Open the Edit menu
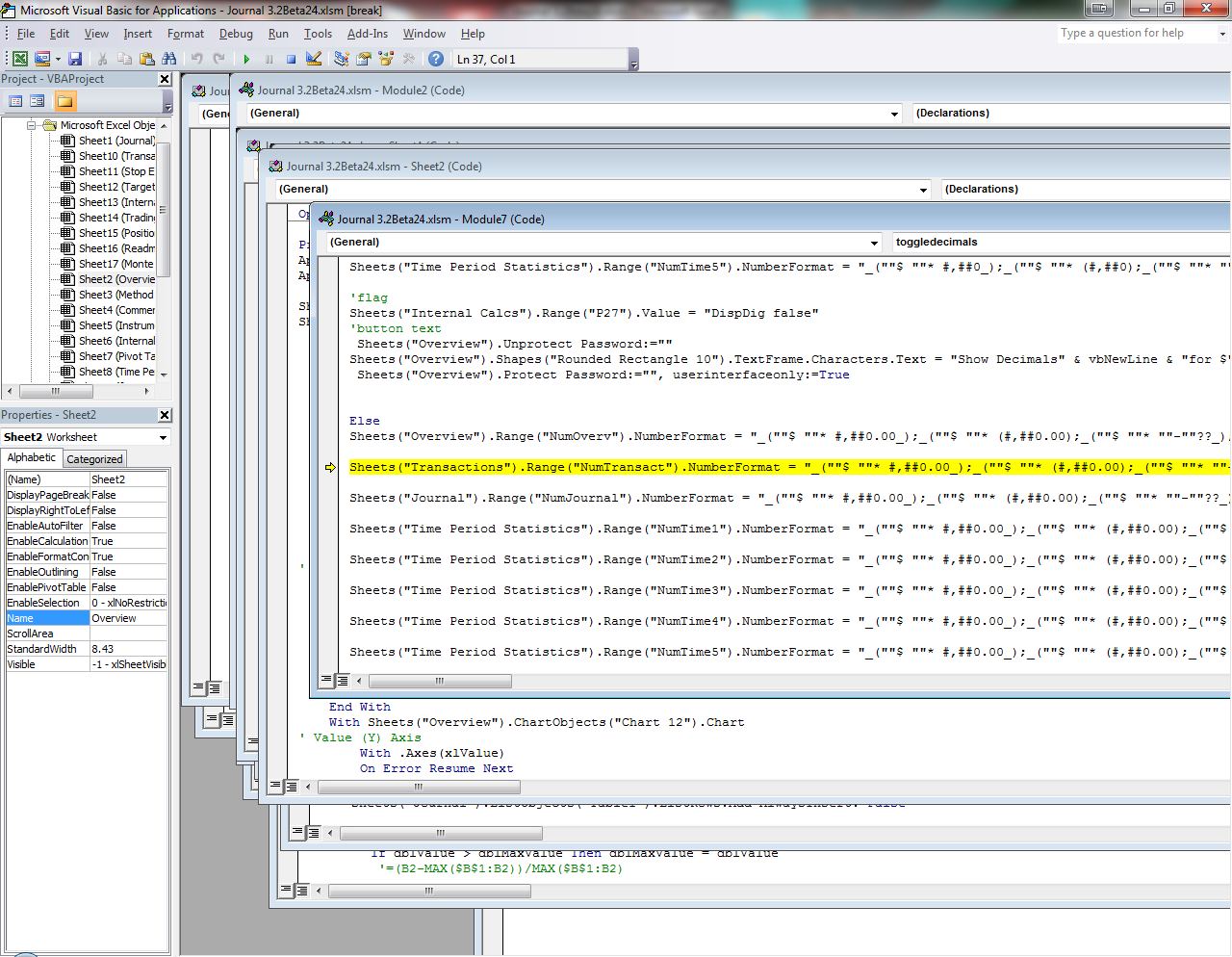Viewport: 1232px width, 957px height. [x=60, y=33]
